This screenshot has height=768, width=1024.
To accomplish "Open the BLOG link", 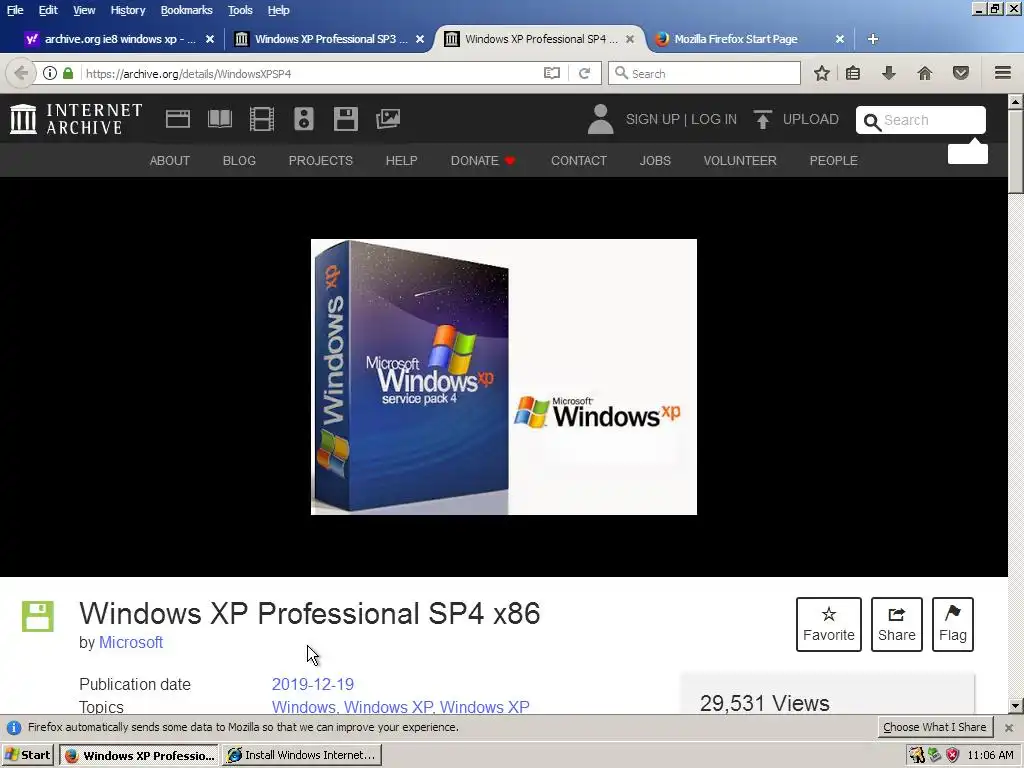I will (239, 161).
